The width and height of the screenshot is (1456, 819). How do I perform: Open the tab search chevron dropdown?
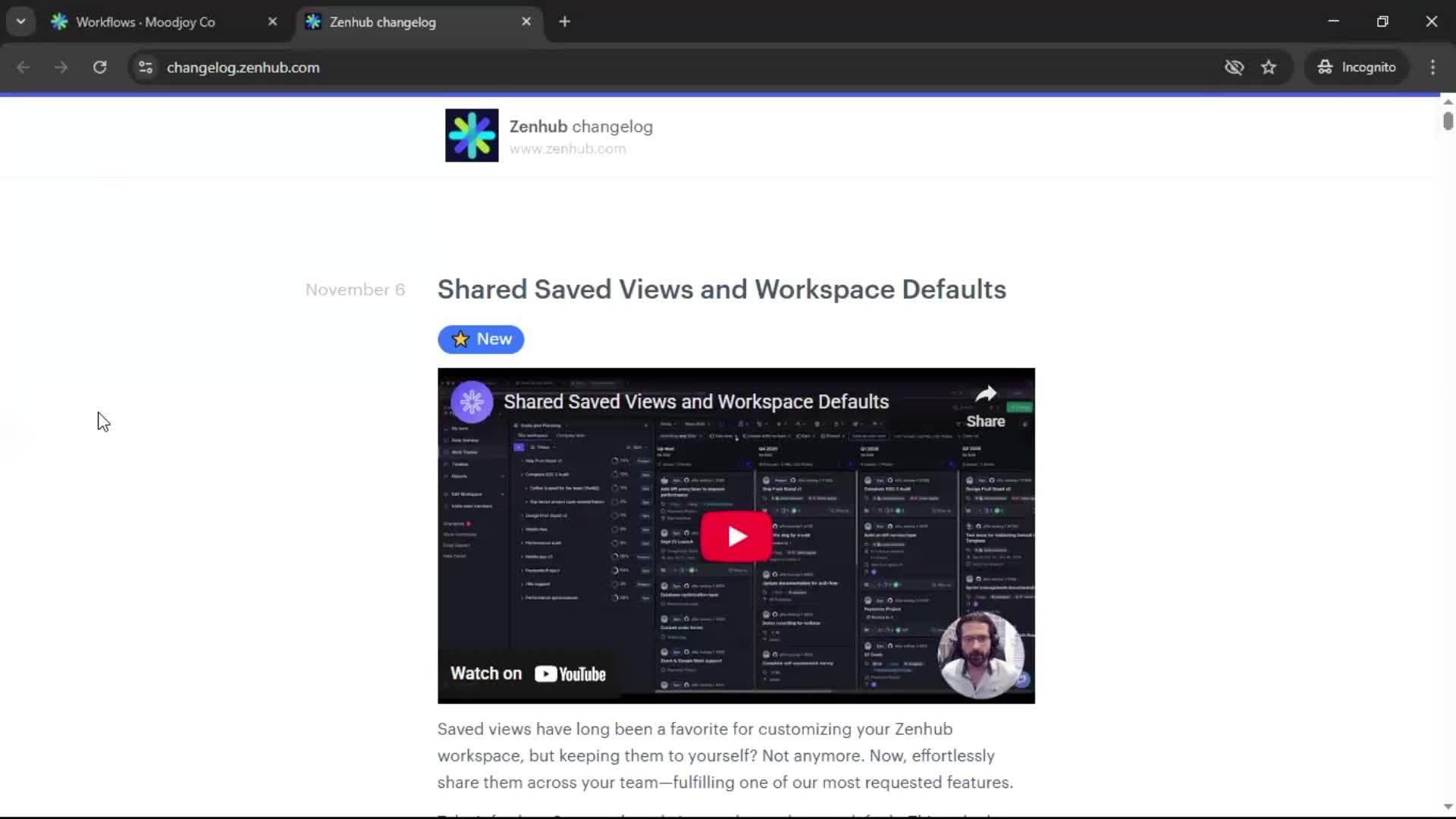(20, 21)
